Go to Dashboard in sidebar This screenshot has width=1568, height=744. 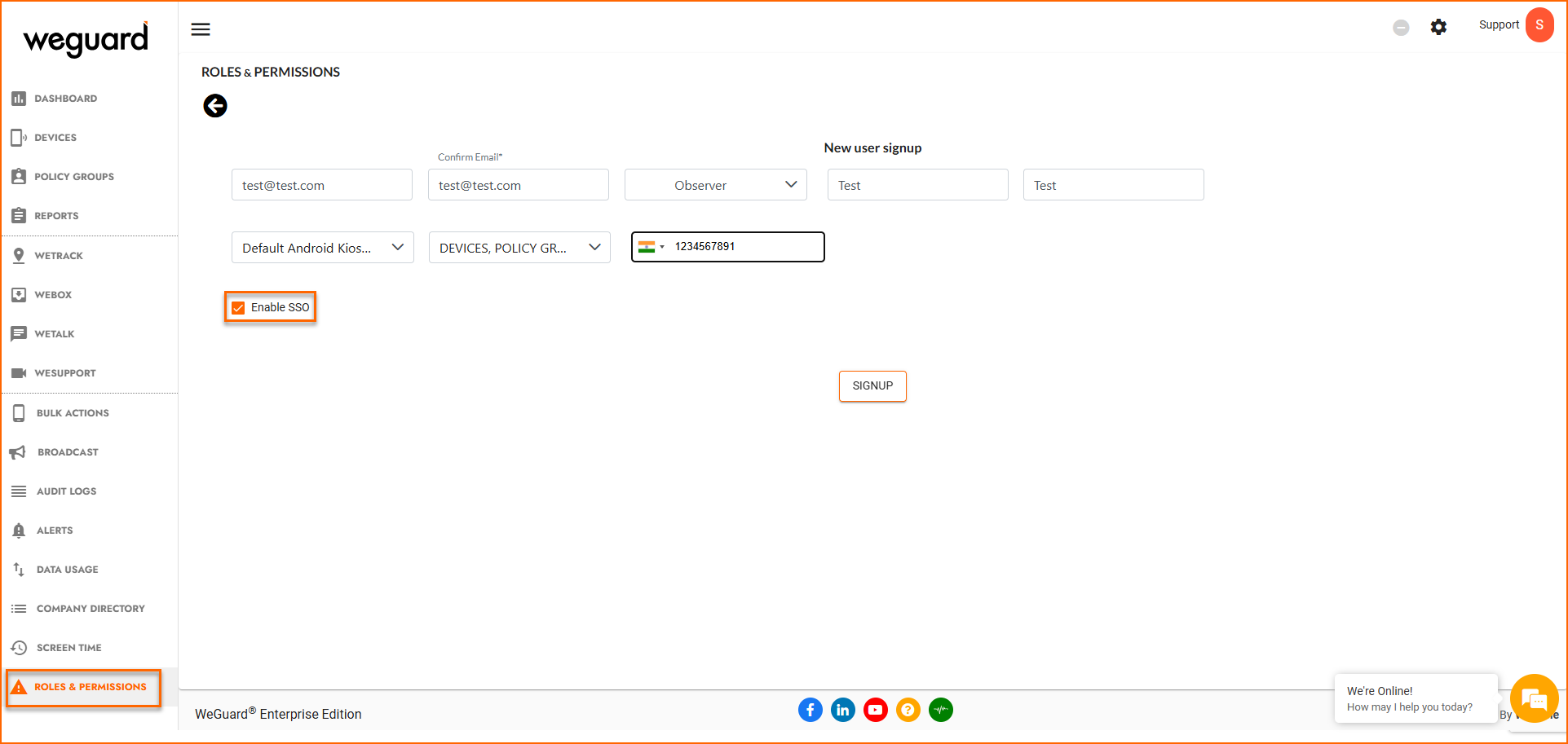(65, 99)
